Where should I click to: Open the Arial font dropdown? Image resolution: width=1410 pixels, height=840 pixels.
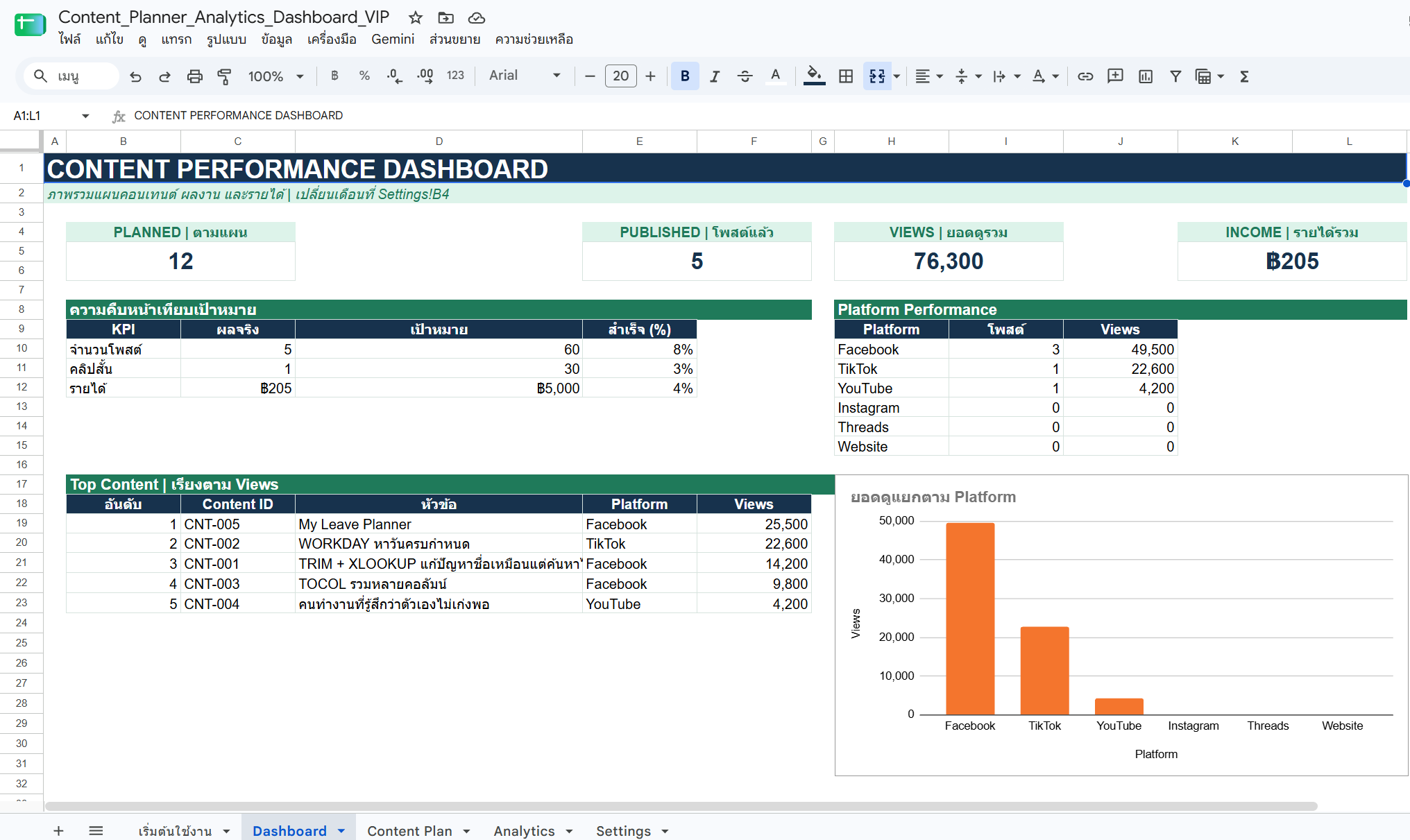point(525,75)
